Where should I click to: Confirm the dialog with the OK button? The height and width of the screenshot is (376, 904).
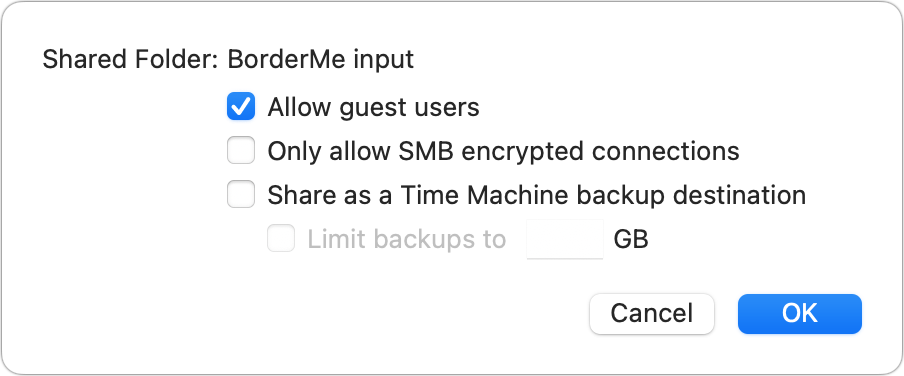click(x=800, y=314)
